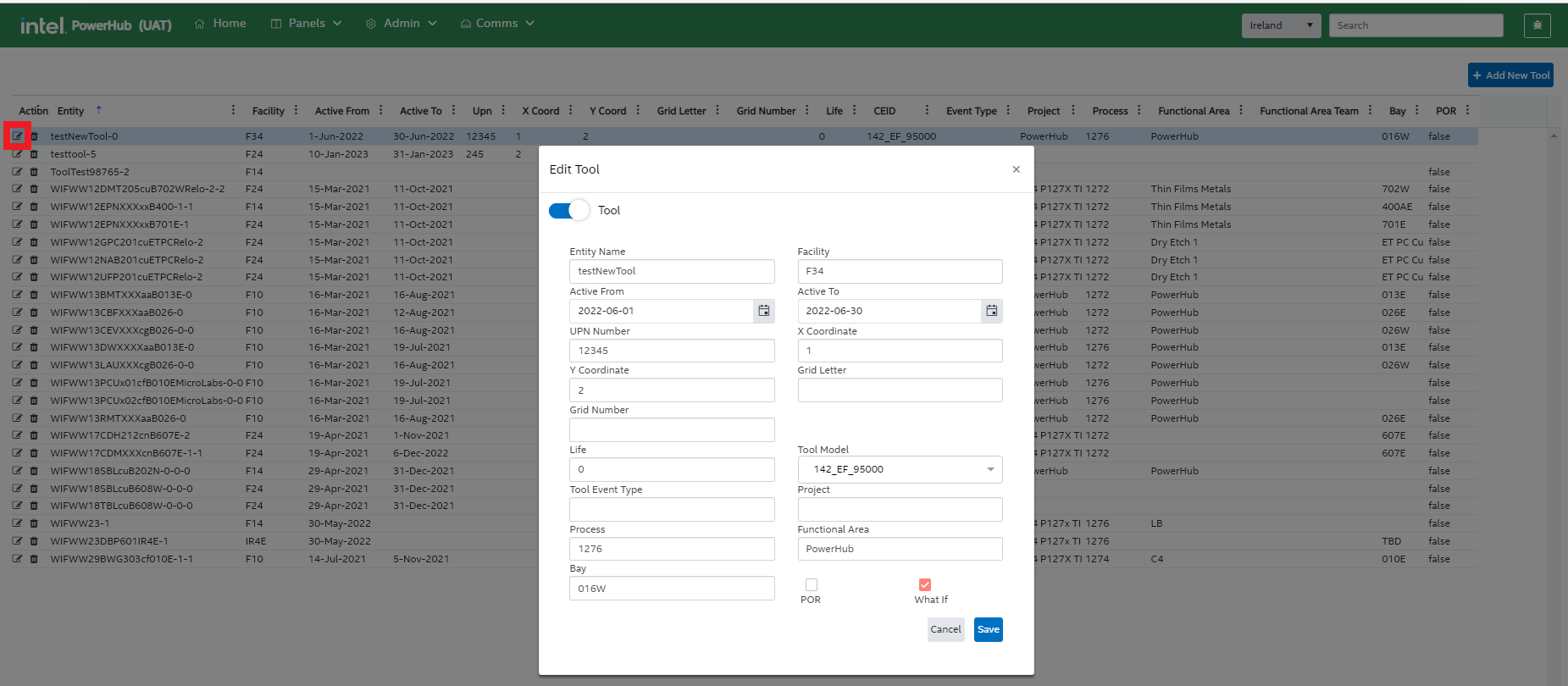The width and height of the screenshot is (1568, 686).
Task: Click edit icon for WIFWW23-1 row
Action: (x=17, y=523)
